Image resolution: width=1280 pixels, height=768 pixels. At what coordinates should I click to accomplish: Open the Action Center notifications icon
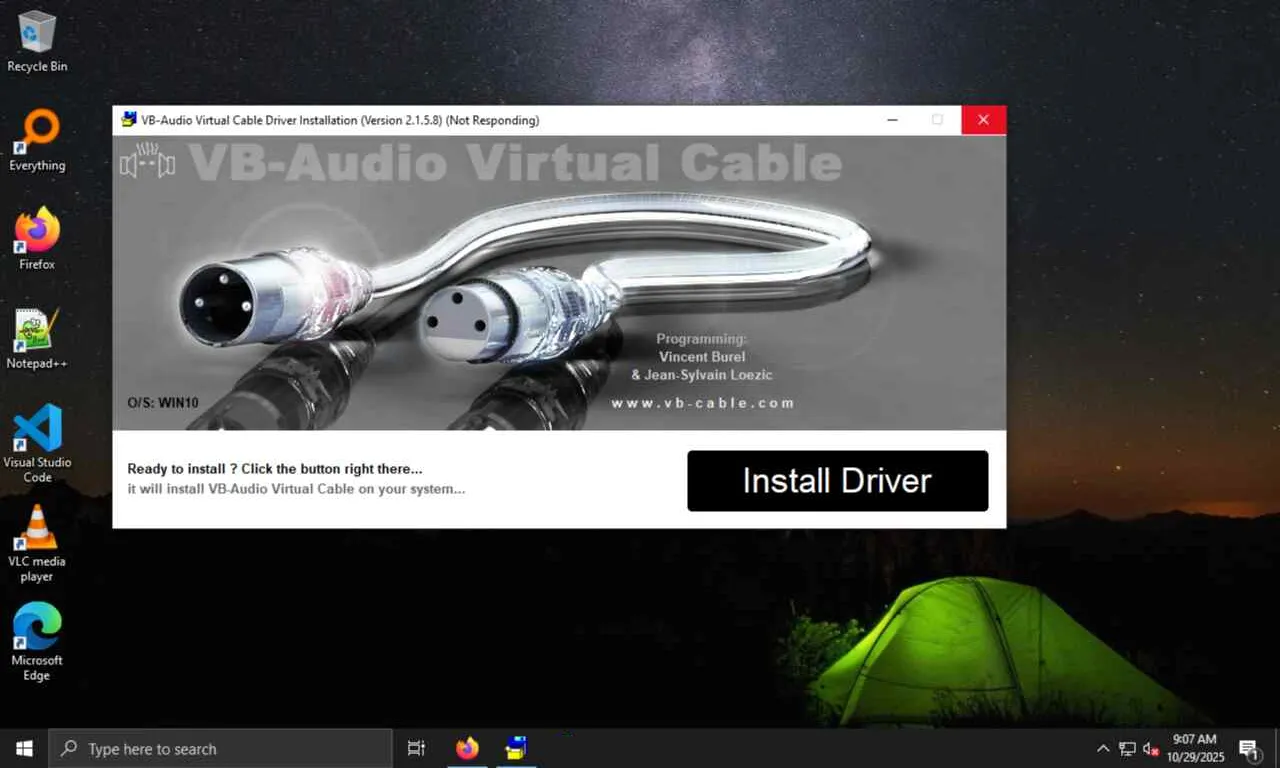click(x=1249, y=748)
